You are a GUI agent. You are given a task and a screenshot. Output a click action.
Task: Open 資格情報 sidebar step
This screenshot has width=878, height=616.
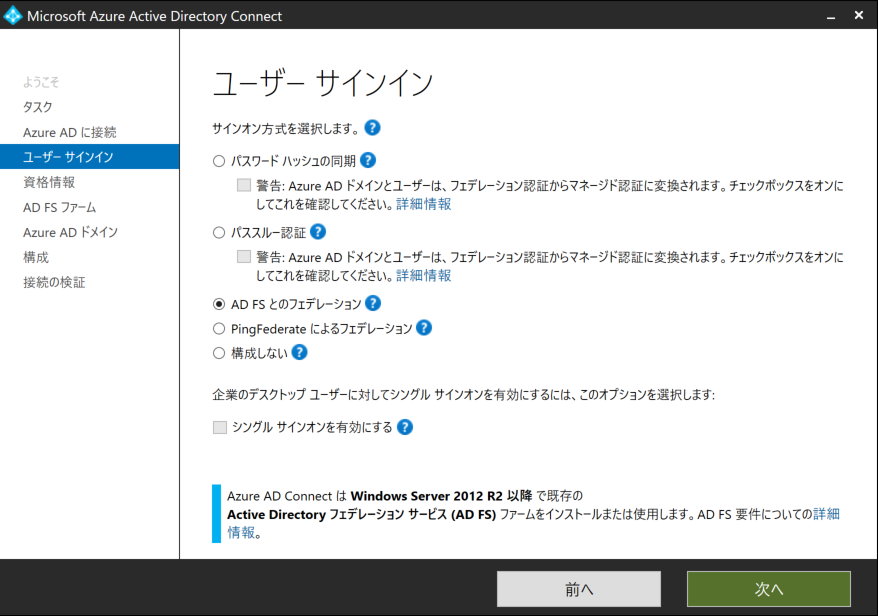coord(49,182)
